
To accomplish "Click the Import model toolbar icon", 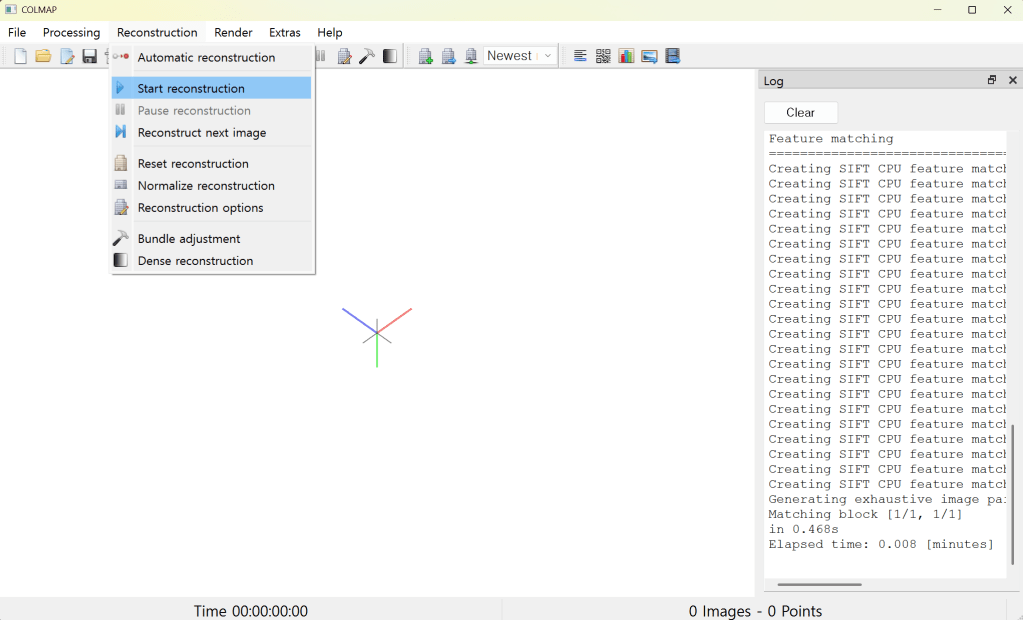I will (x=425, y=56).
